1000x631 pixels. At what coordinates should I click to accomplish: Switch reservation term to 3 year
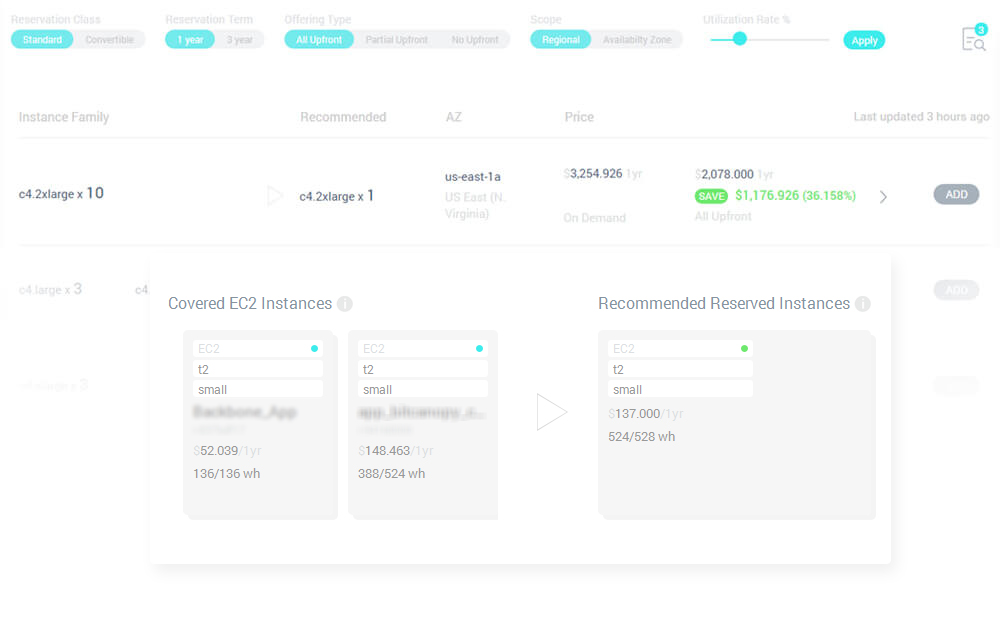tap(240, 40)
